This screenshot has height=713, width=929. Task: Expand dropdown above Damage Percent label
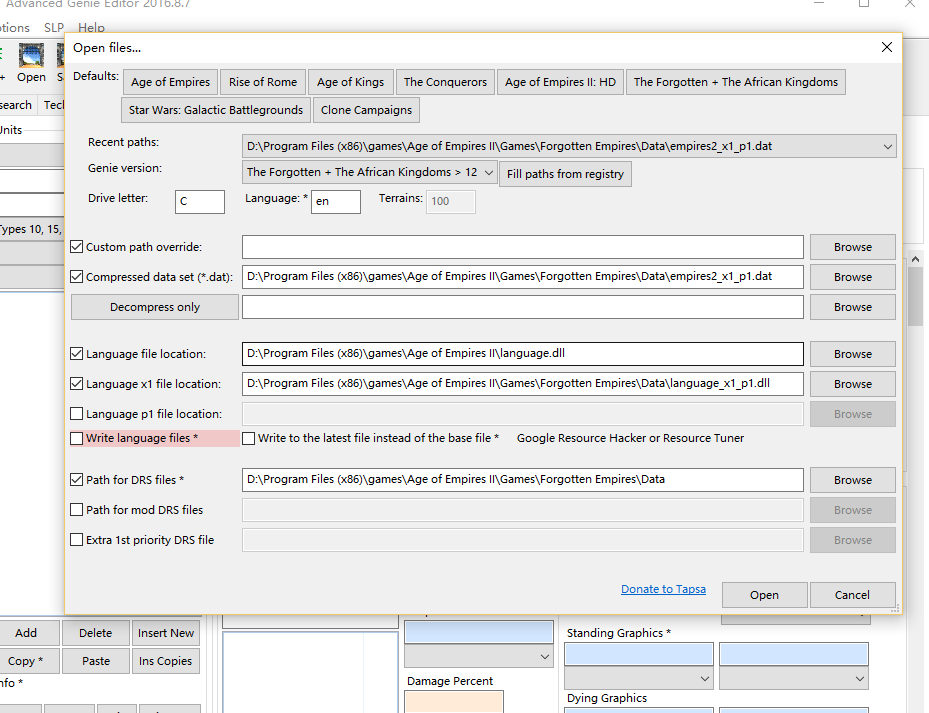[544, 657]
